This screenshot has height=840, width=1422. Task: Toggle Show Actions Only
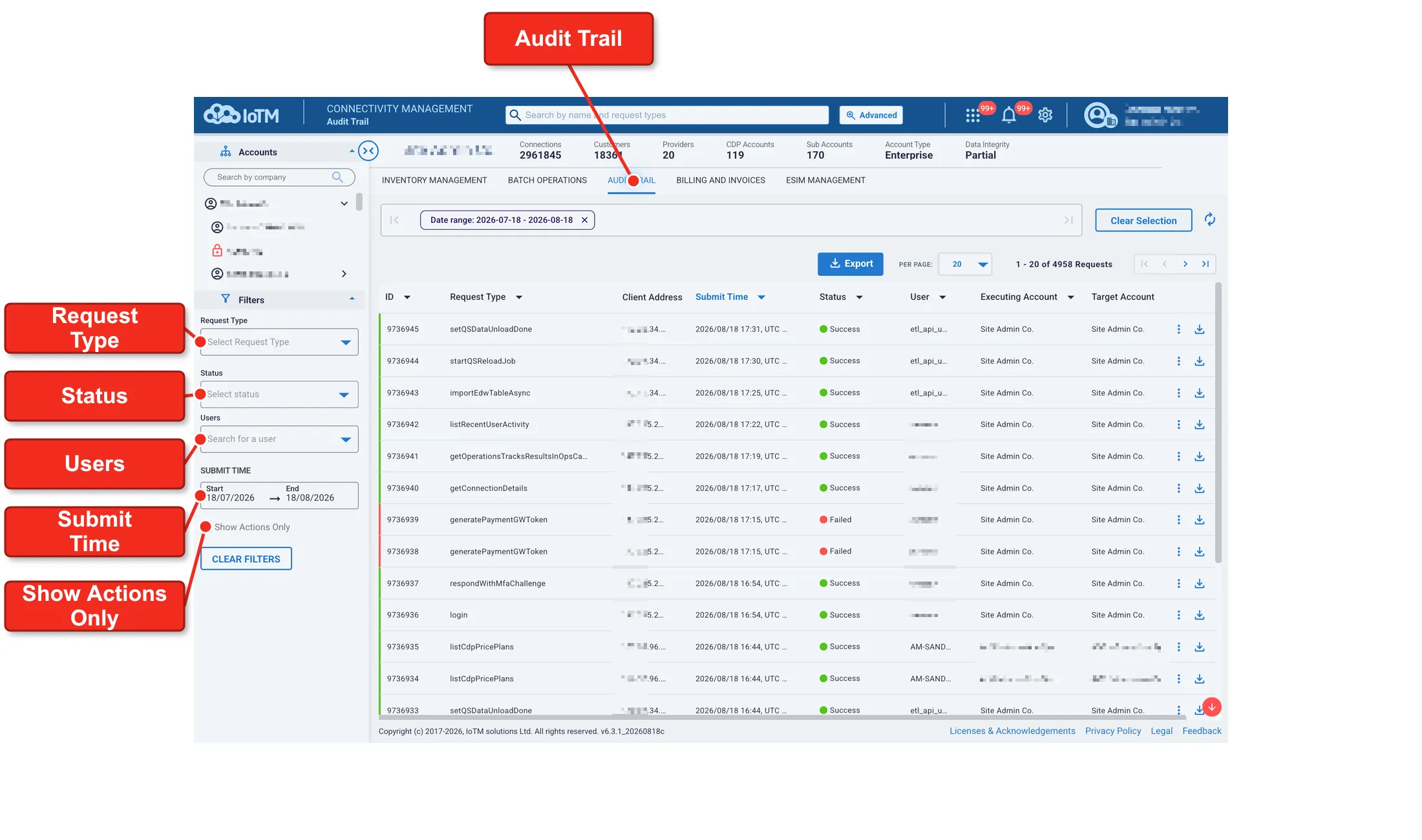(206, 527)
